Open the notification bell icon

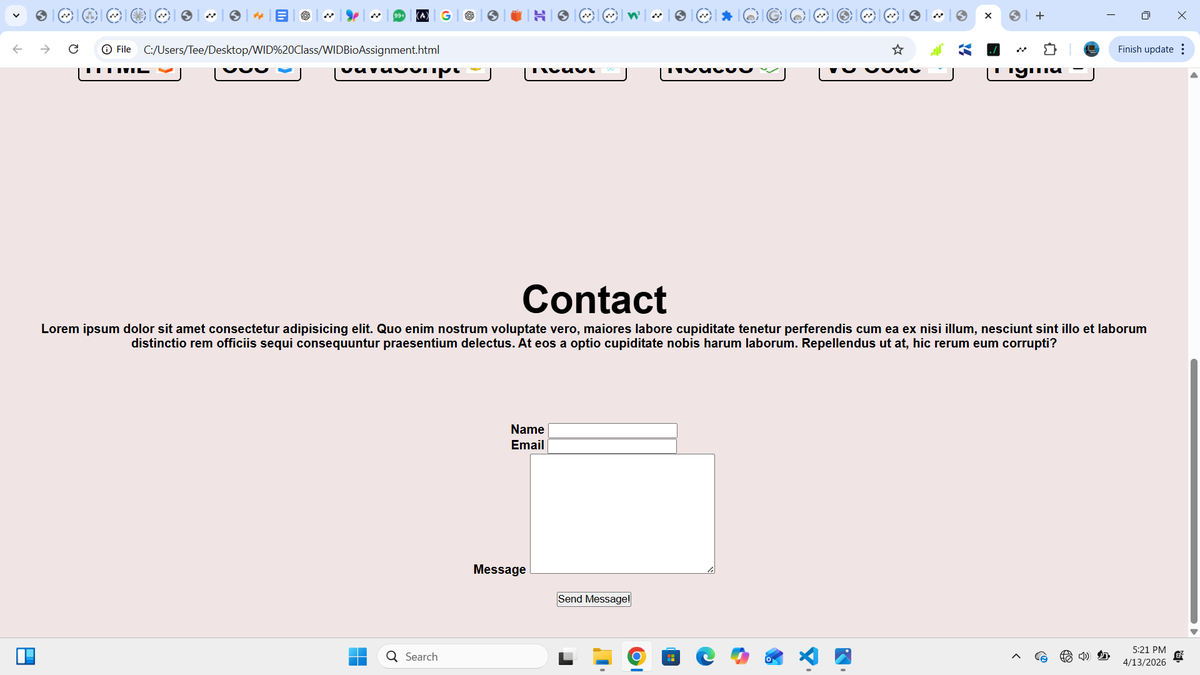[x=1179, y=657]
